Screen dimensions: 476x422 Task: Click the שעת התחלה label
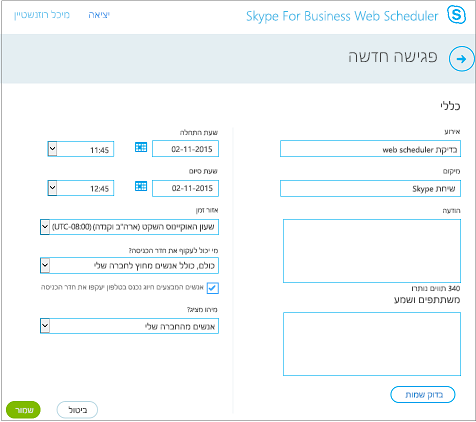coord(199,132)
